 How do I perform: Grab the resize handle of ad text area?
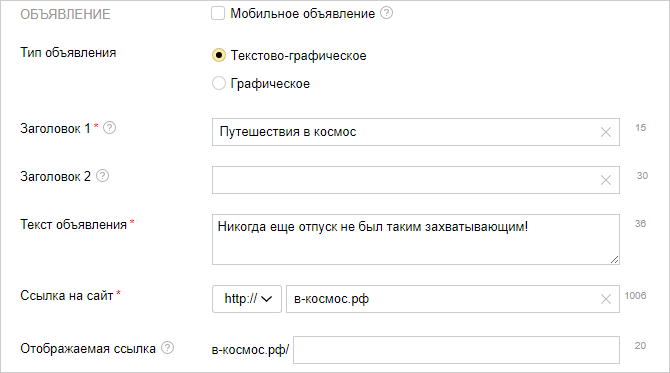(x=614, y=259)
